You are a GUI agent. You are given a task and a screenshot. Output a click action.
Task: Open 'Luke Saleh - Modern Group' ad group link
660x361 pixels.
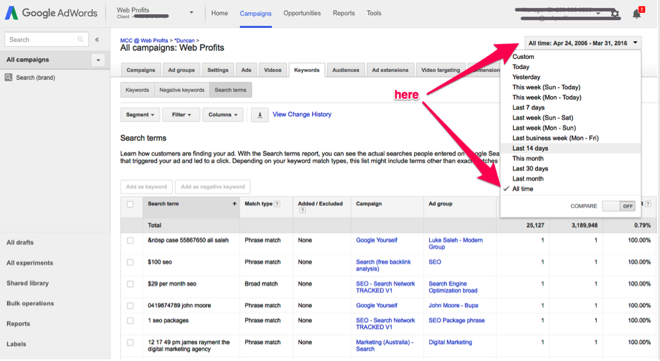(455, 244)
